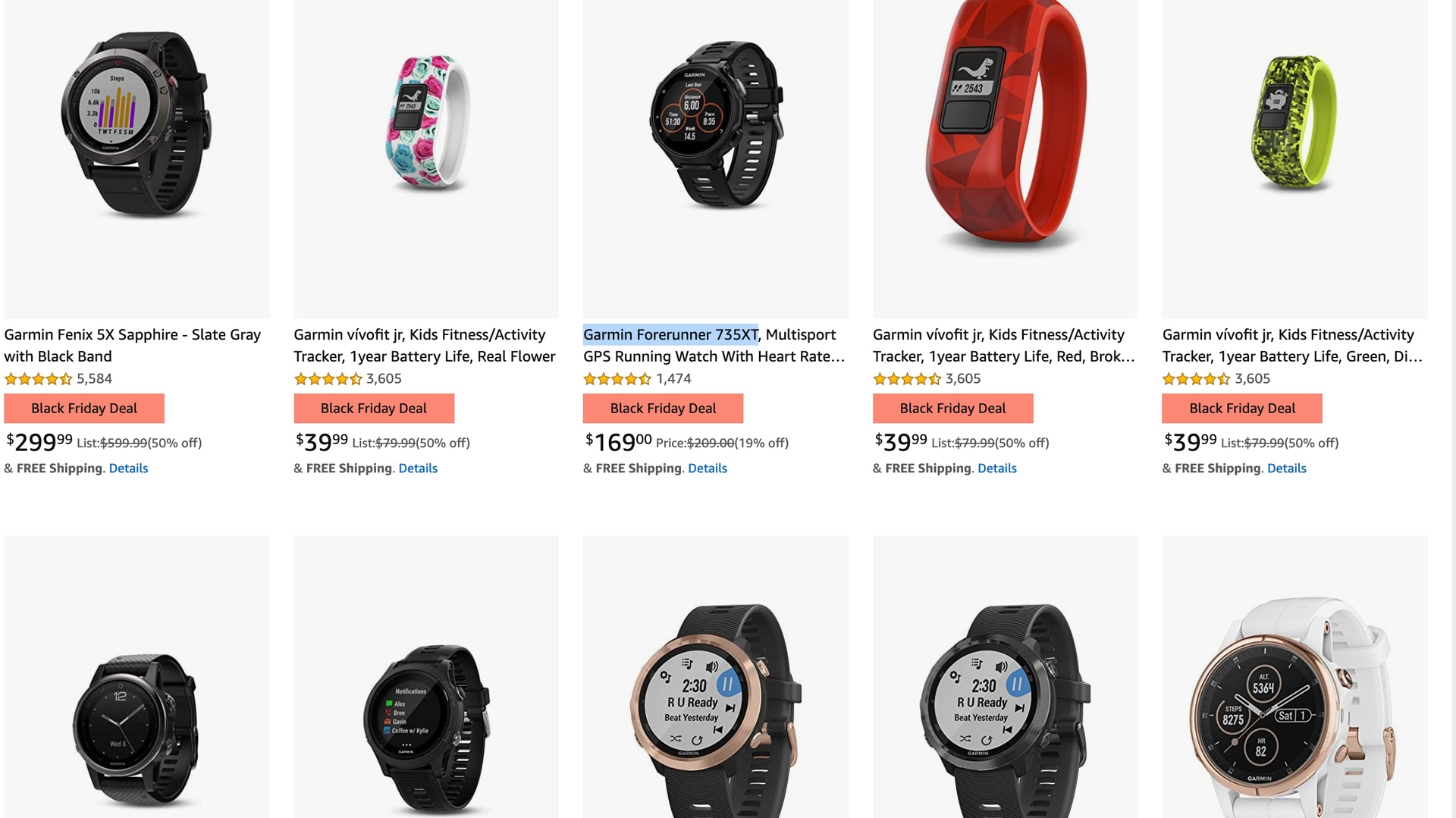Click the $39.99 price of the green vívofit
Image resolution: width=1456 pixels, height=818 pixels.
click(x=1191, y=441)
